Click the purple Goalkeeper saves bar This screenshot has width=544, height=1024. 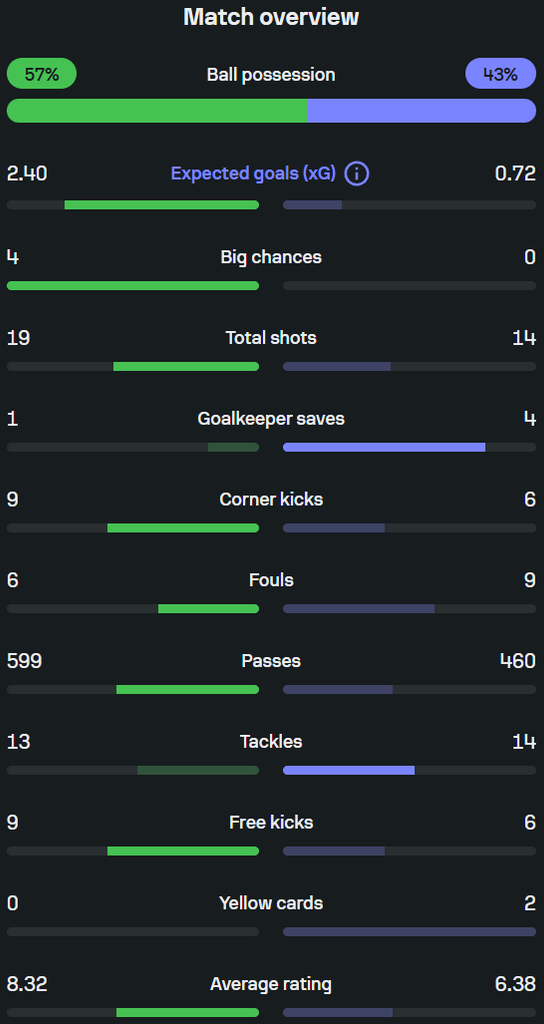384,447
